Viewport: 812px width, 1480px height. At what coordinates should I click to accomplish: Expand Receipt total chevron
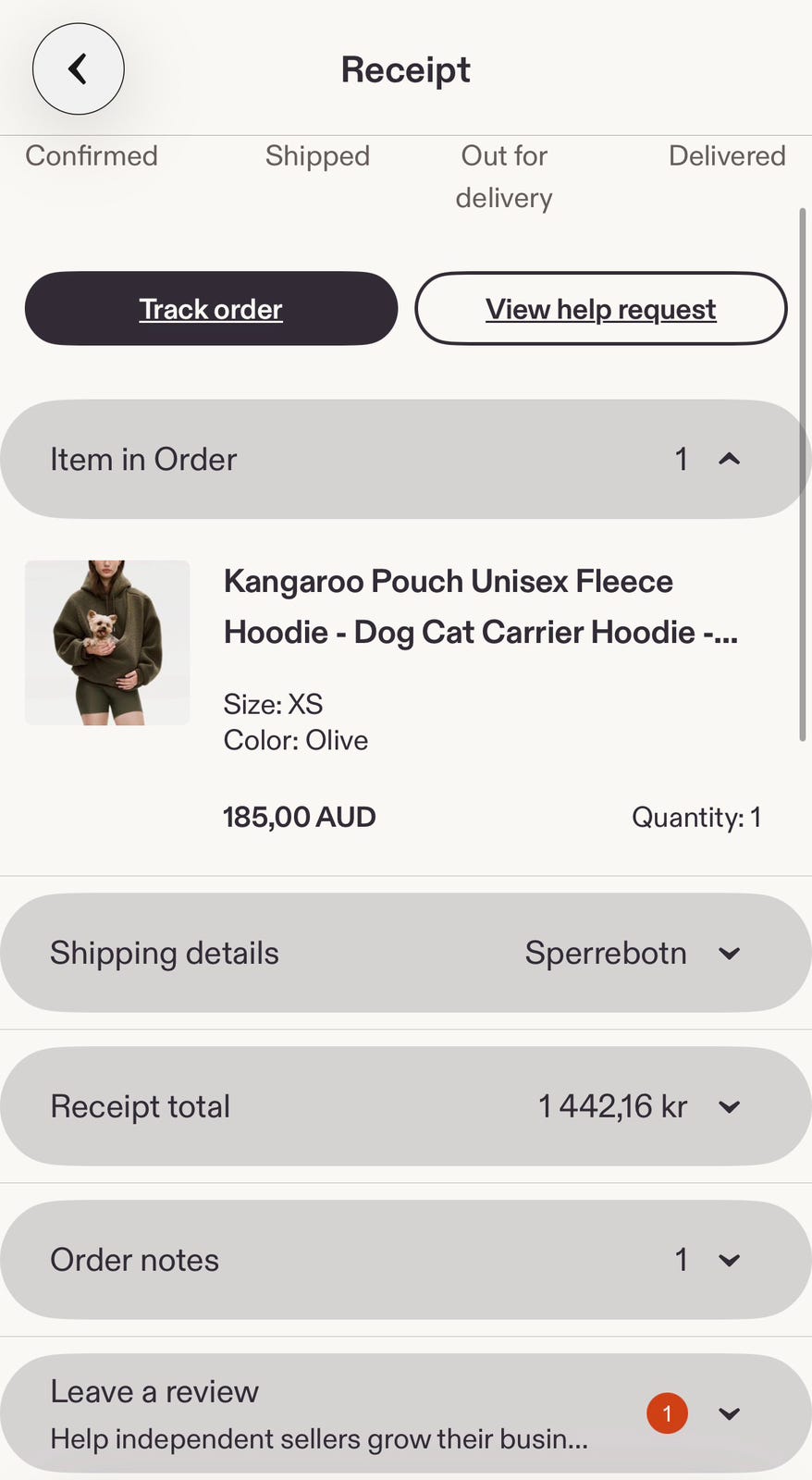click(729, 1107)
